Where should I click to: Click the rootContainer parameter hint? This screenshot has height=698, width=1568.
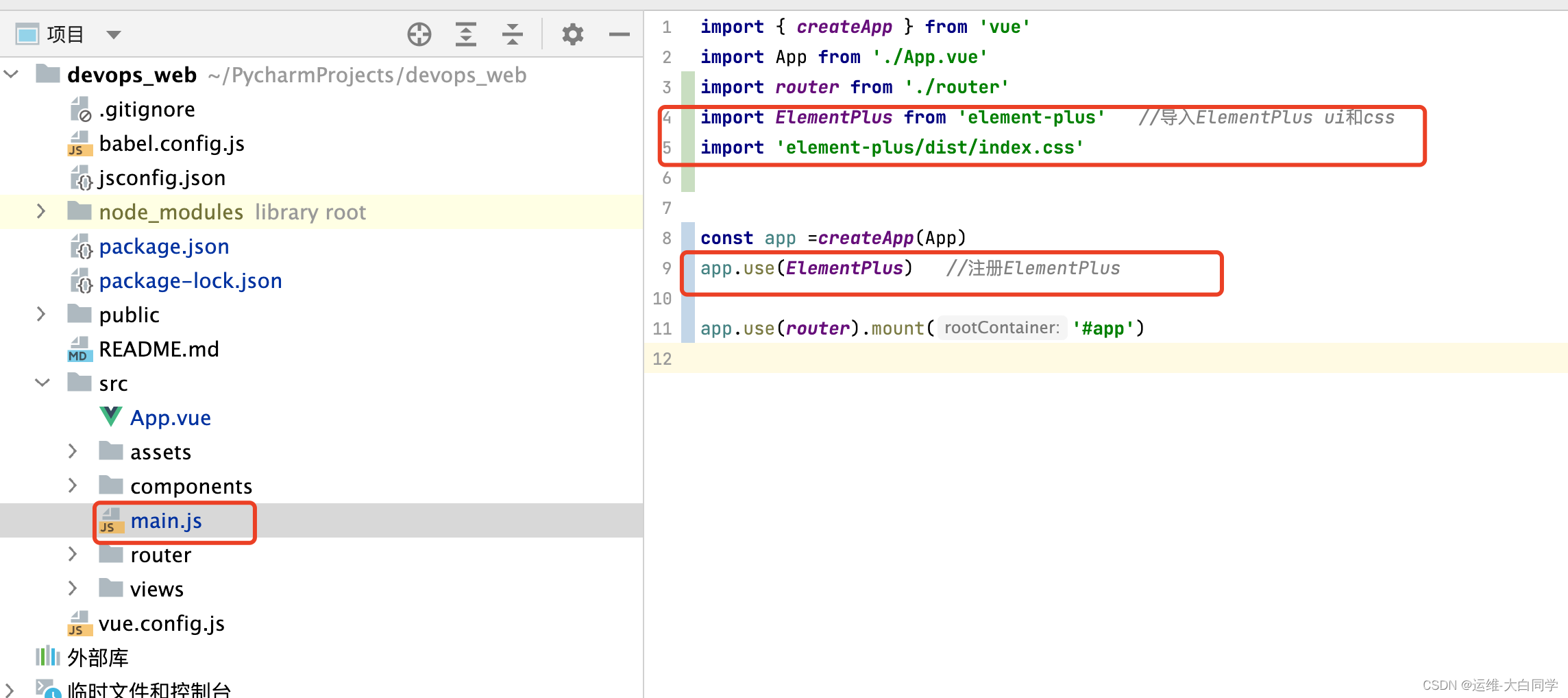point(1001,328)
